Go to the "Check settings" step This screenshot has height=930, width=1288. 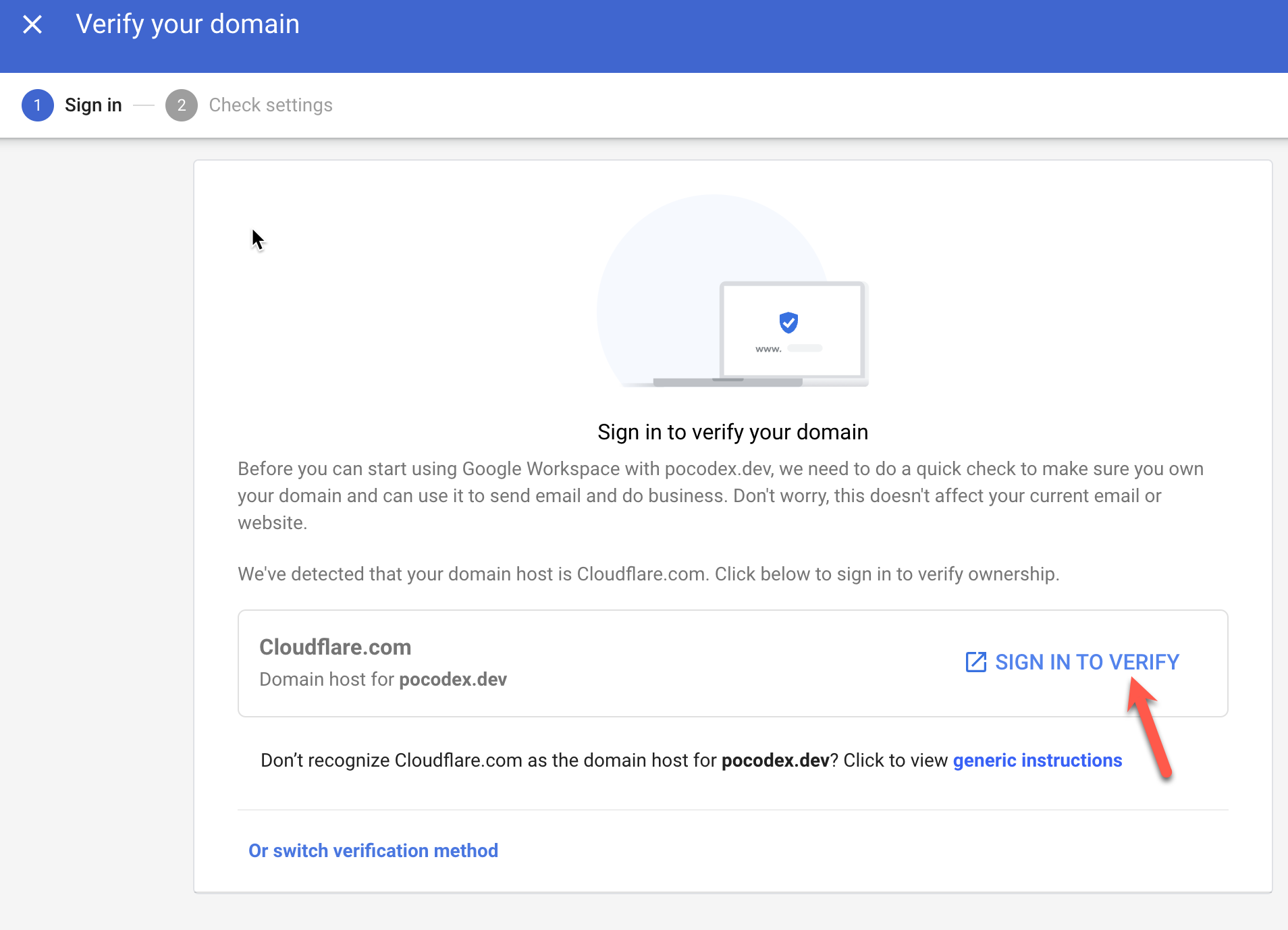(x=271, y=105)
